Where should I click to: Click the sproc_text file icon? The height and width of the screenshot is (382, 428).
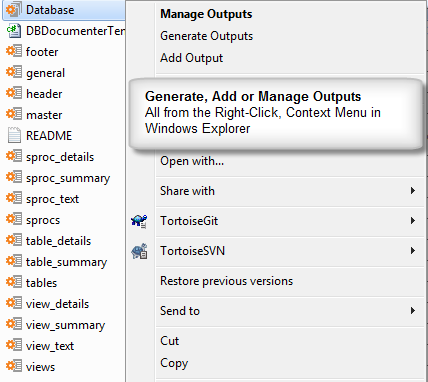[14, 199]
